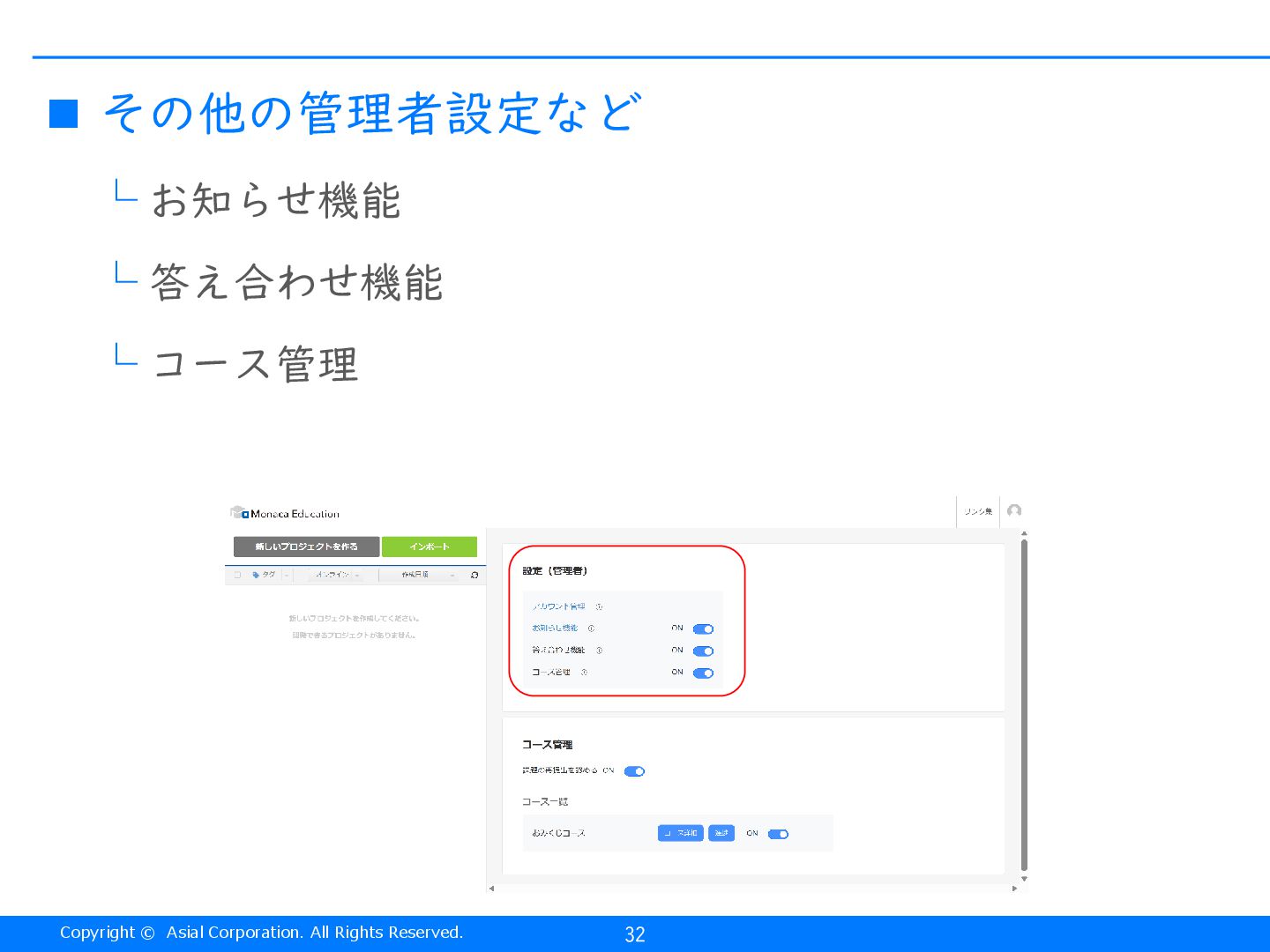Click the horizontal scroll right arrow
Screen dimensions: 1270x952
tap(1014, 889)
